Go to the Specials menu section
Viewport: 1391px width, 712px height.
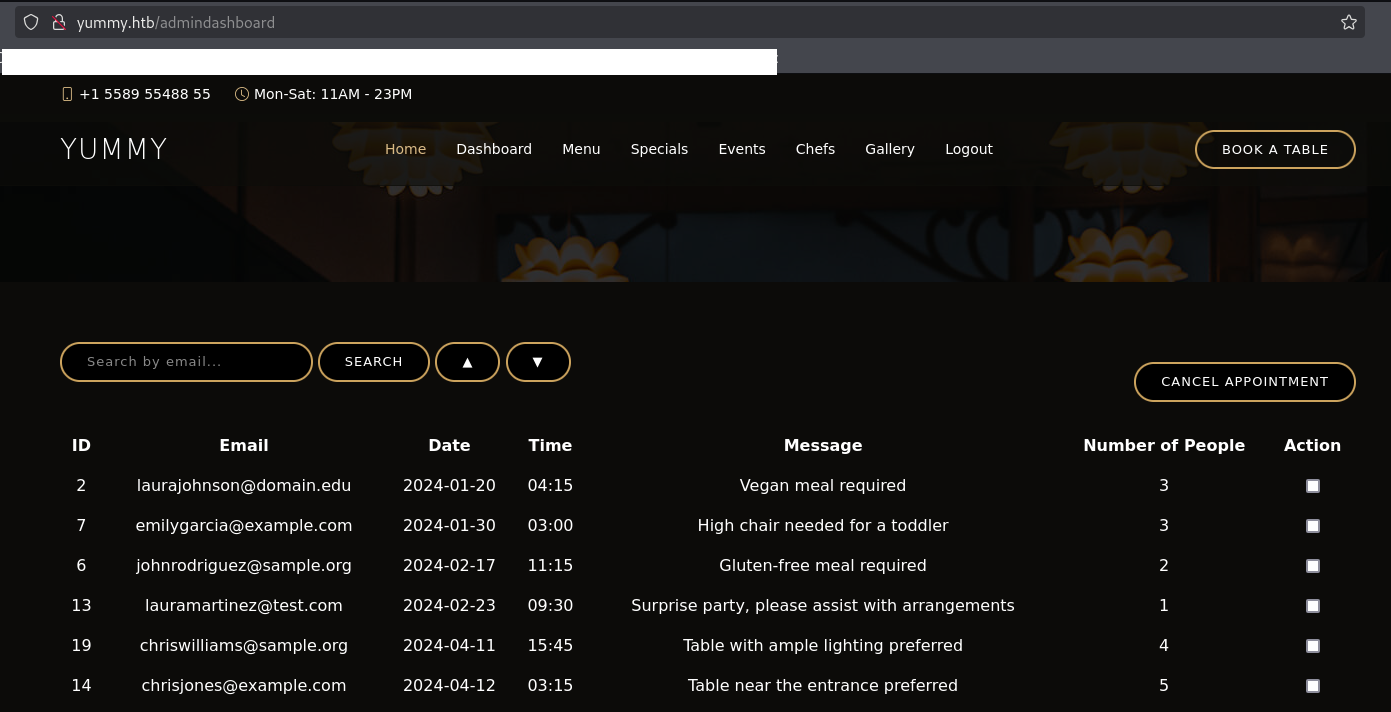point(659,149)
